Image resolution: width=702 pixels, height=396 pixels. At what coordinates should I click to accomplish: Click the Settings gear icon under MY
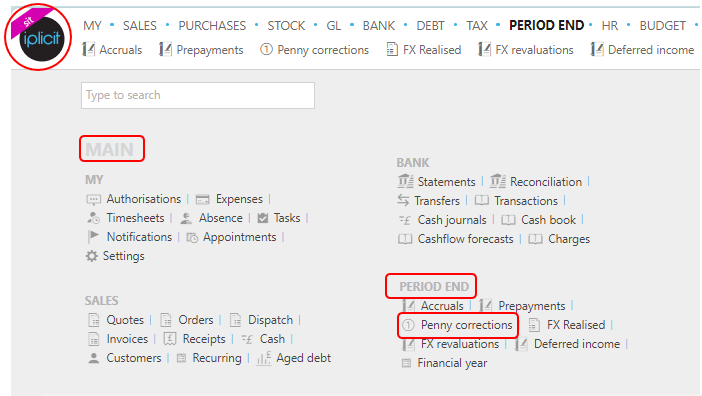pos(91,256)
